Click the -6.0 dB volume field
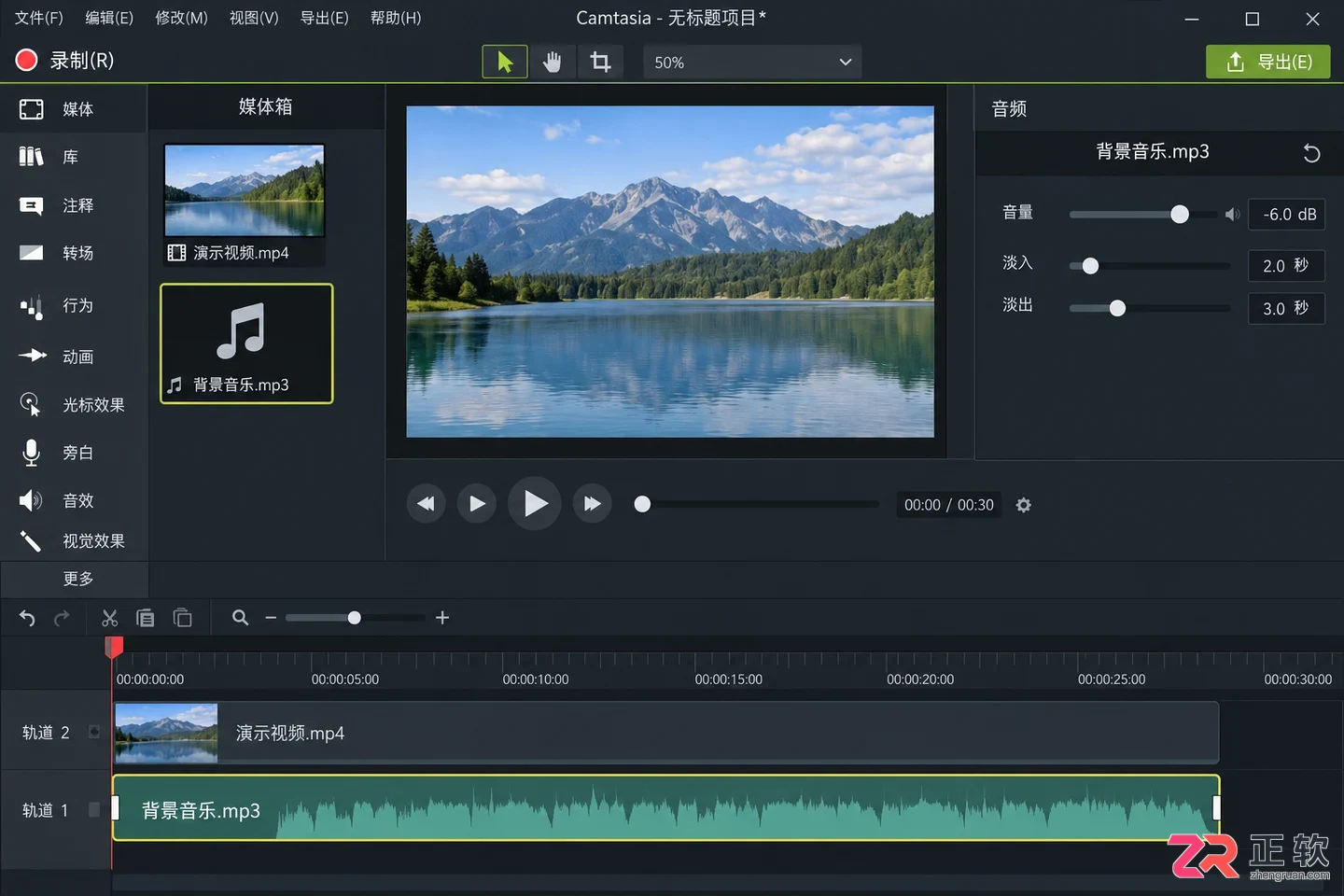The image size is (1344, 896). pyautogui.click(x=1287, y=215)
